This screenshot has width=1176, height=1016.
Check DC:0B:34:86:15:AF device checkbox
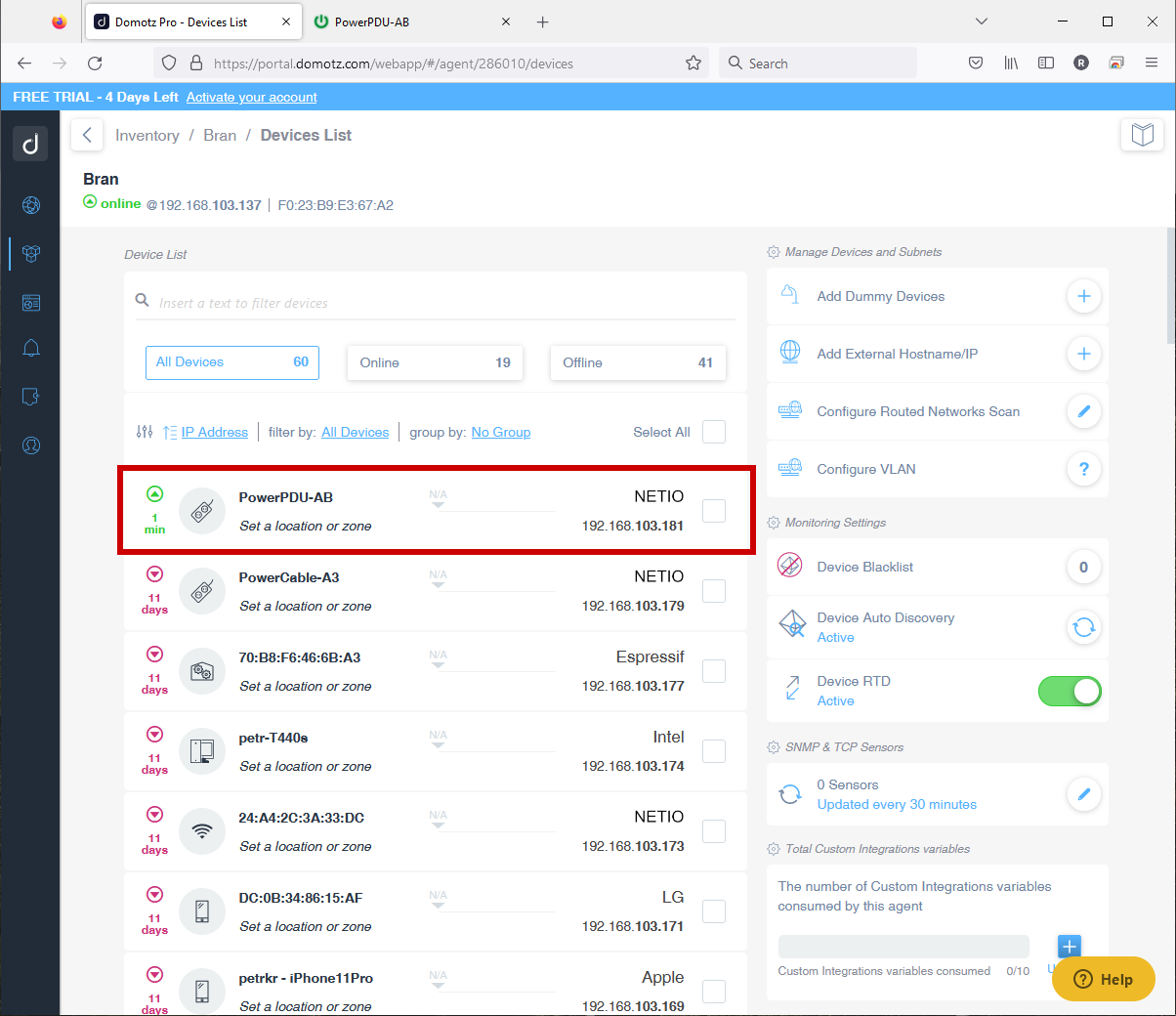pyautogui.click(x=714, y=910)
